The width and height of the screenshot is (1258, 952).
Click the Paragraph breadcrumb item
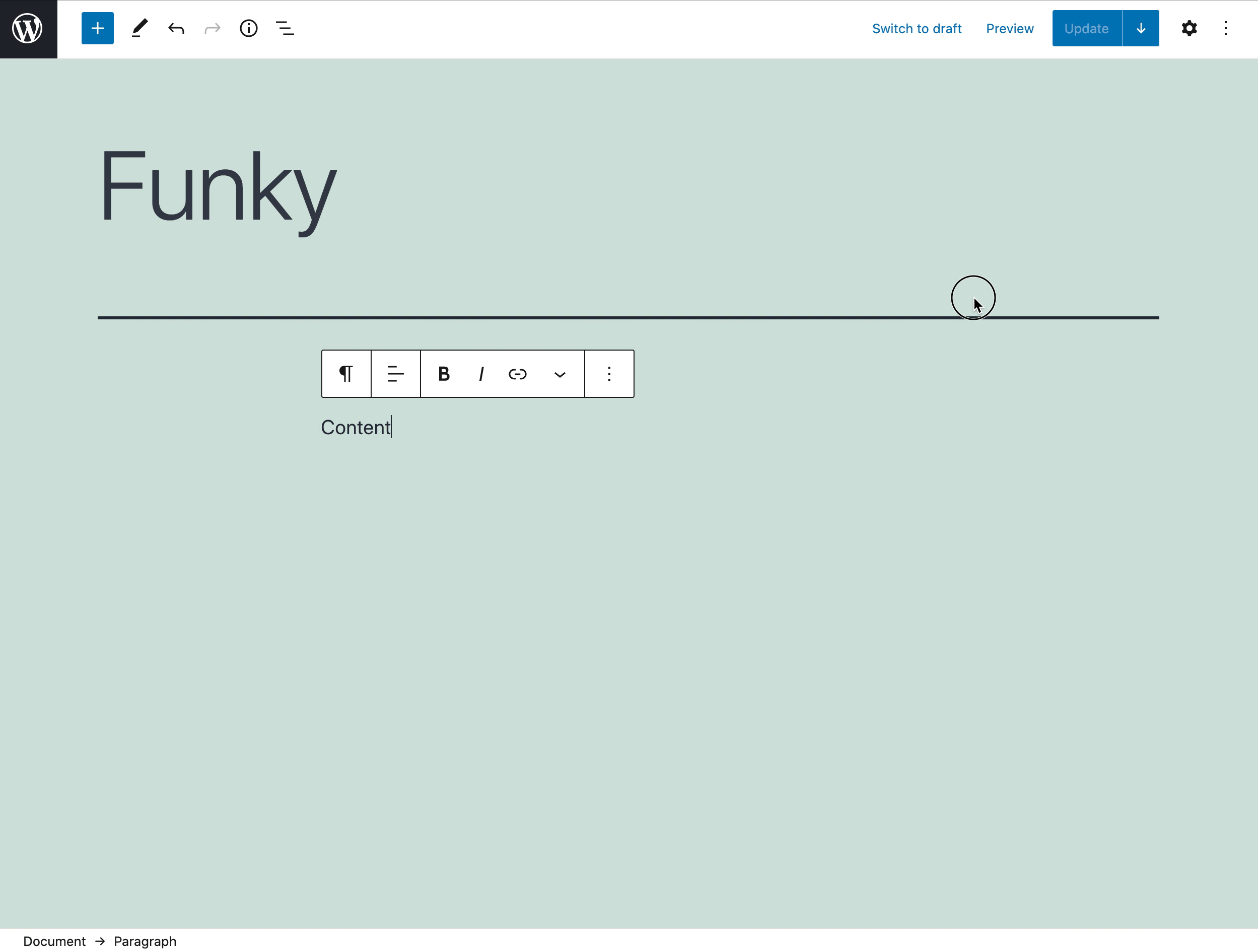click(x=145, y=941)
